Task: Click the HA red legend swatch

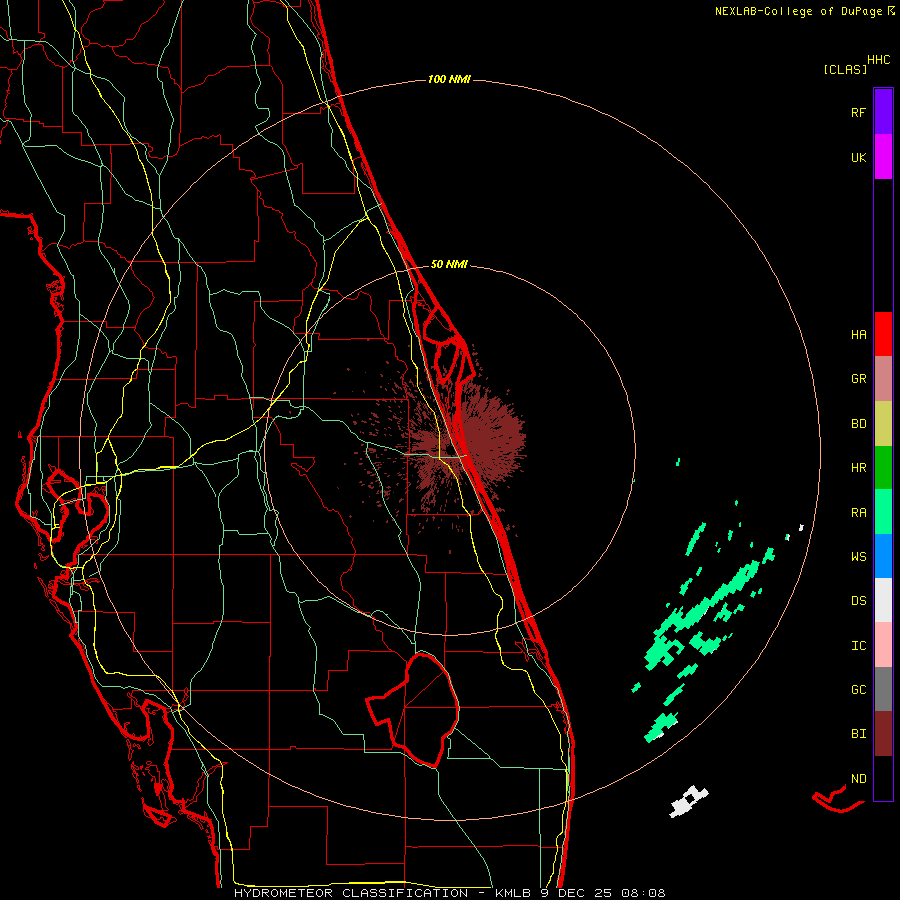Action: 883,334
